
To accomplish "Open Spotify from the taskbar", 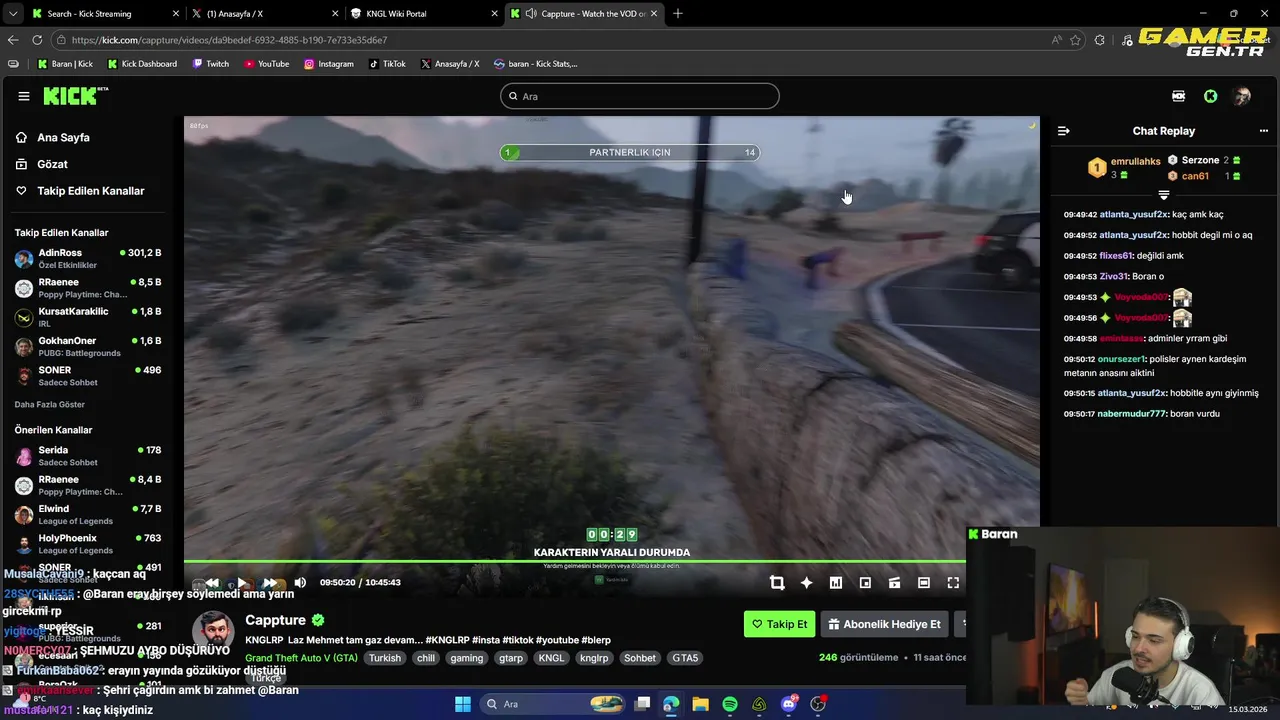I will tap(730, 704).
